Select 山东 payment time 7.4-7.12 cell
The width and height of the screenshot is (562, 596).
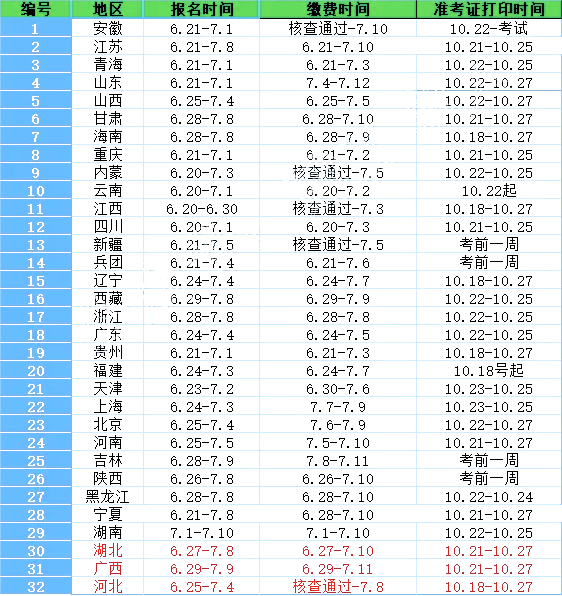tap(338, 82)
